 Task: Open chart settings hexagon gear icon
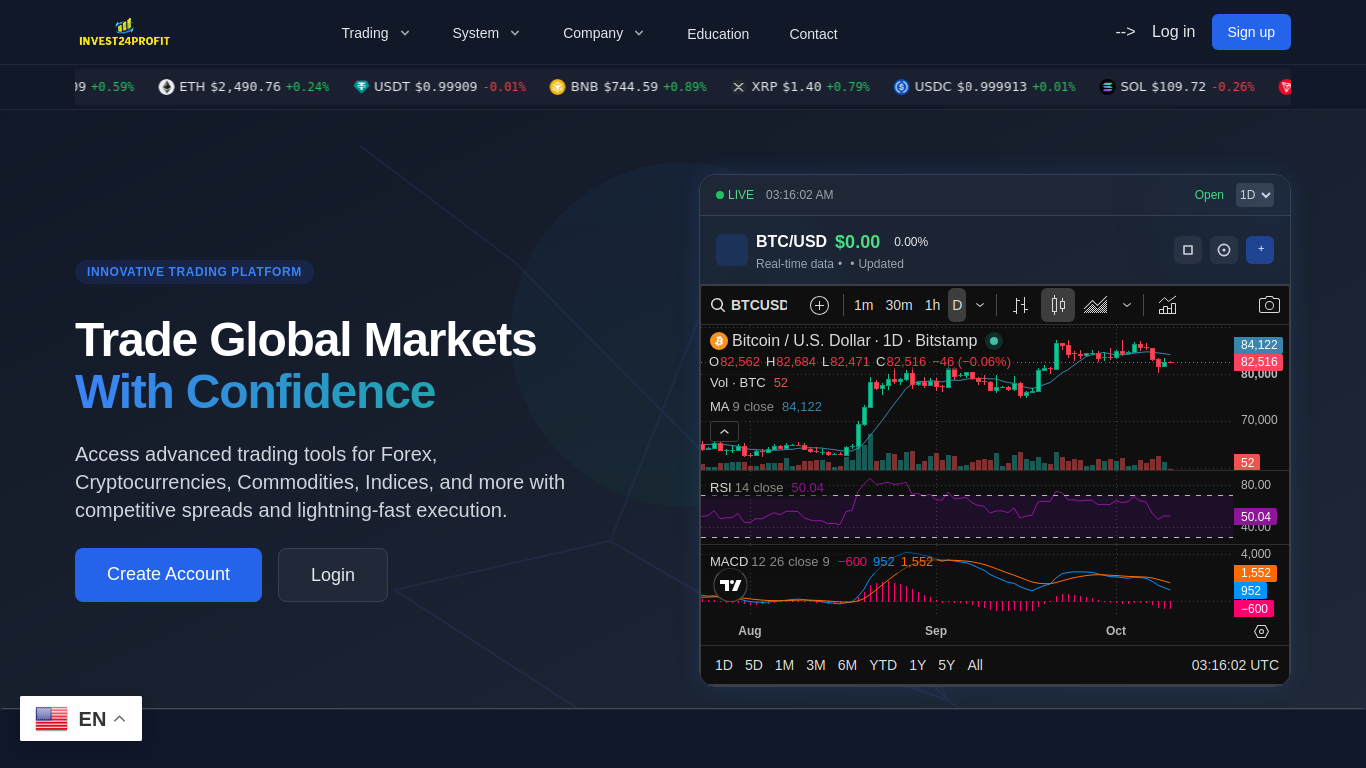(1261, 631)
